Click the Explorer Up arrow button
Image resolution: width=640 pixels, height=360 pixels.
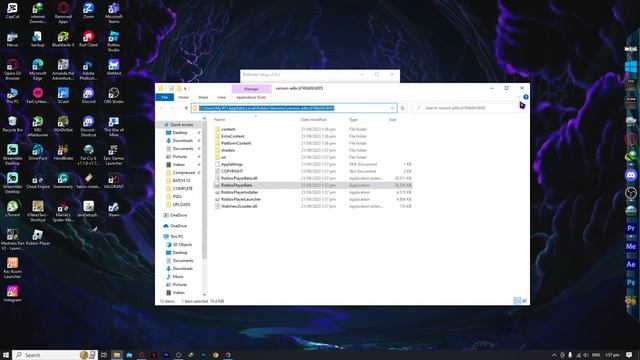186,108
